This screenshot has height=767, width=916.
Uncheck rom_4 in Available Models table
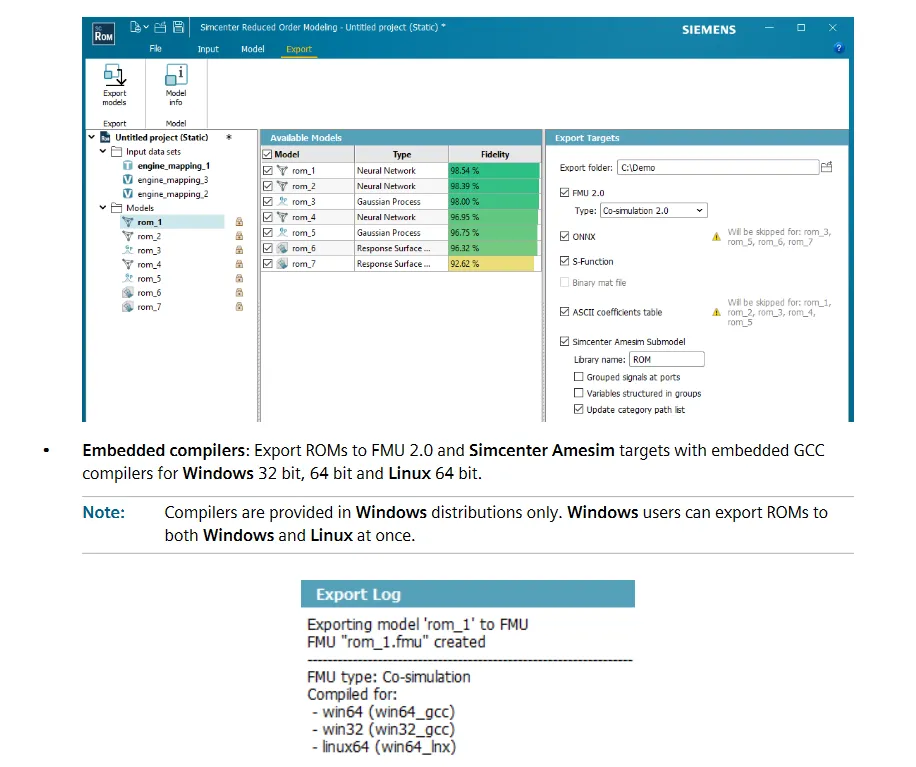pyautogui.click(x=268, y=217)
